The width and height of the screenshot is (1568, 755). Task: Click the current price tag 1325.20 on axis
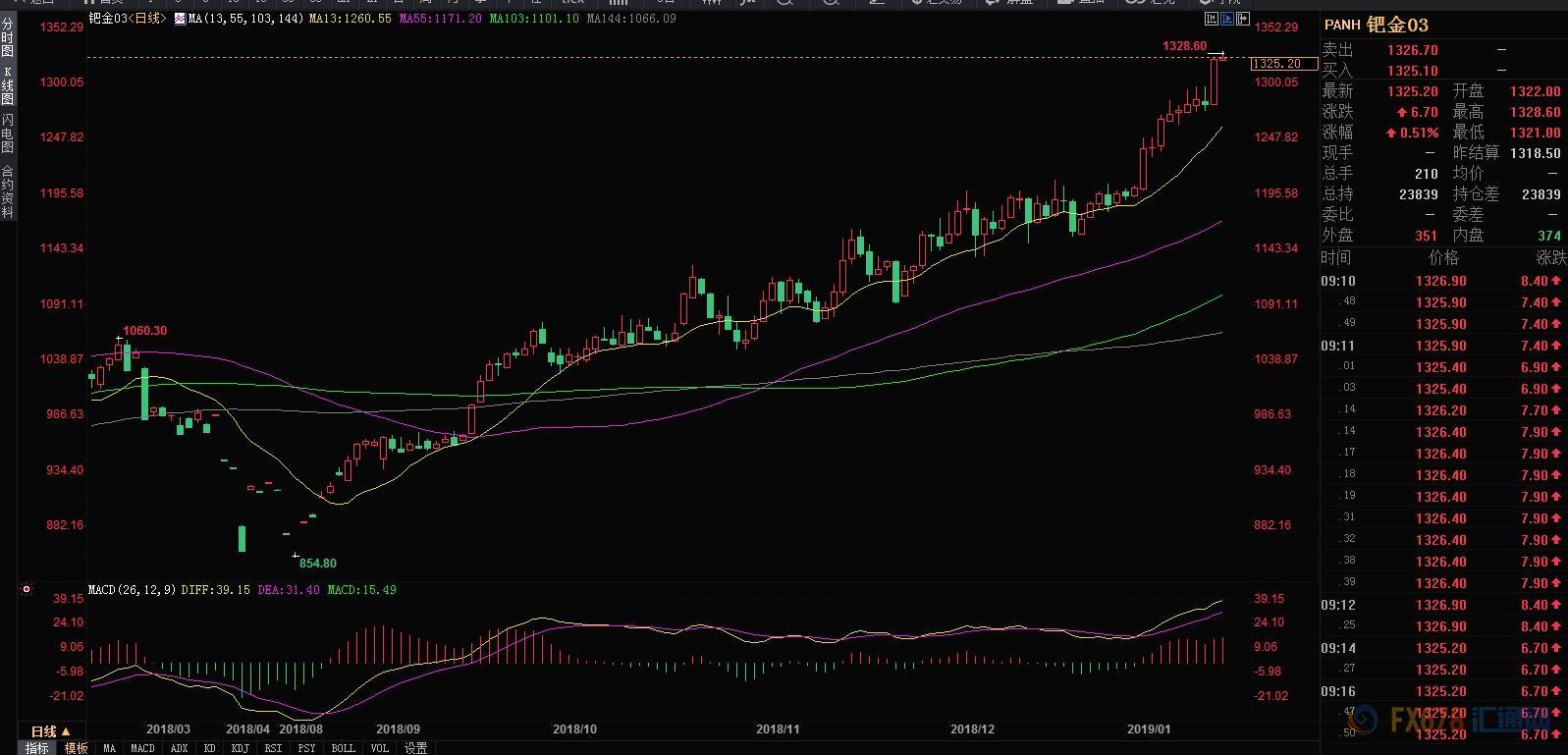pos(1282,64)
